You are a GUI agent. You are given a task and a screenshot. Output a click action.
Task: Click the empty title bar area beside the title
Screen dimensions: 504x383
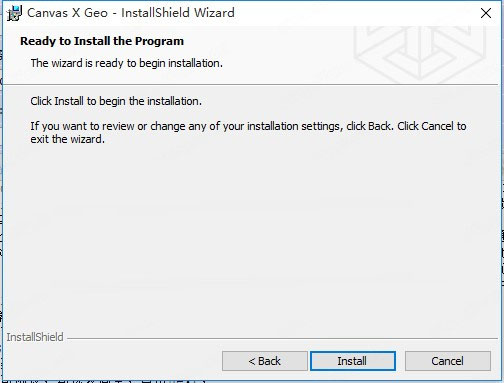pyautogui.click(x=353, y=13)
